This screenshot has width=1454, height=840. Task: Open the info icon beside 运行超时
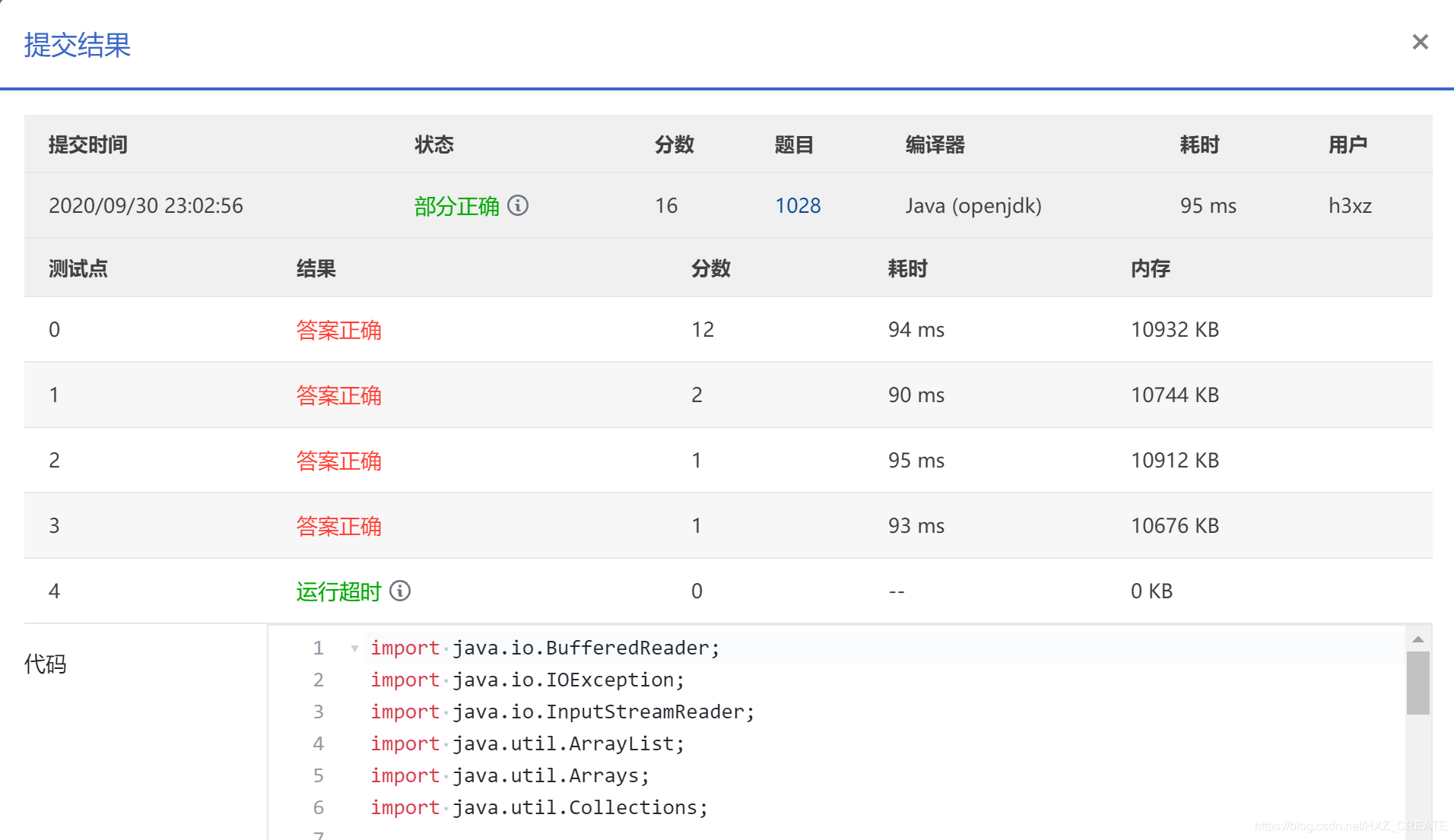(400, 591)
